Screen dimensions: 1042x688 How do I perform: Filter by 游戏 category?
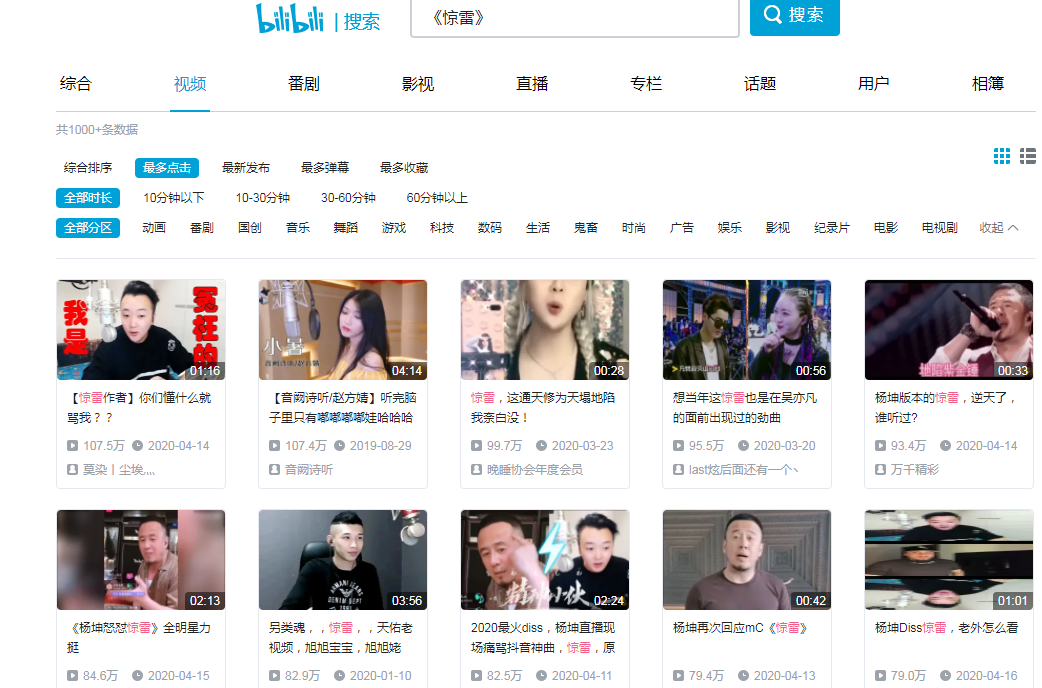393,227
